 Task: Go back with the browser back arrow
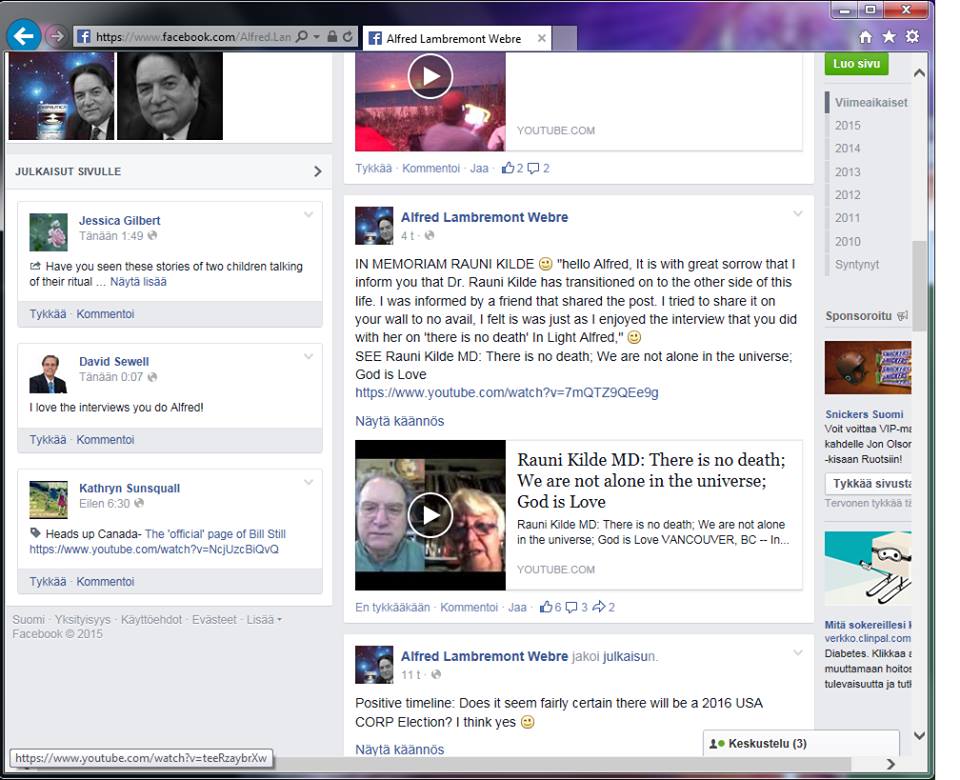pos(23,36)
